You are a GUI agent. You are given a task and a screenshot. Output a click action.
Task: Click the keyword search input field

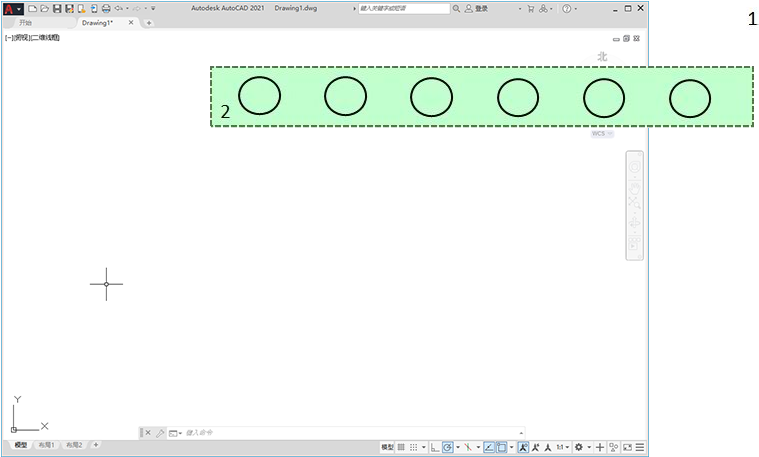(x=404, y=9)
